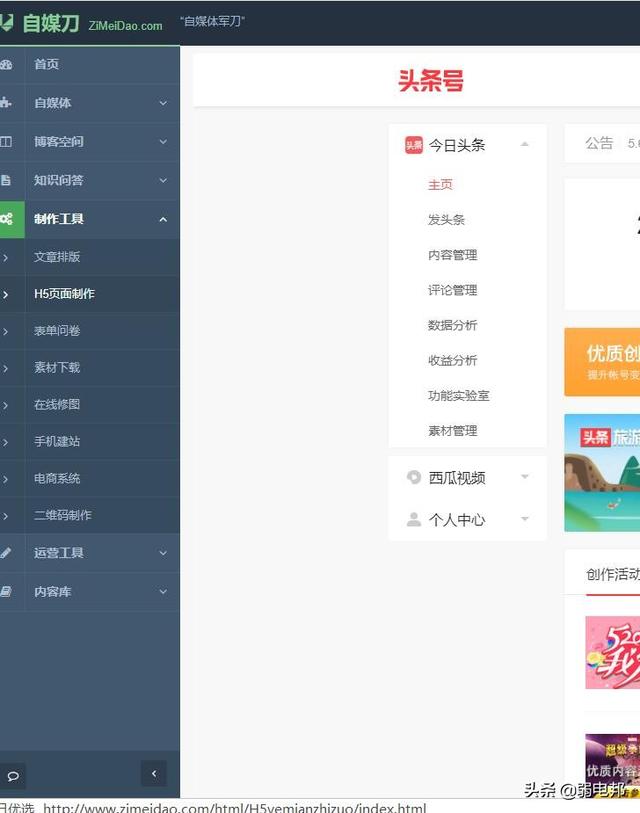Click the 博客空间 columns icon
Viewport: 640px width, 813px height.
pyautogui.click(x=6, y=142)
